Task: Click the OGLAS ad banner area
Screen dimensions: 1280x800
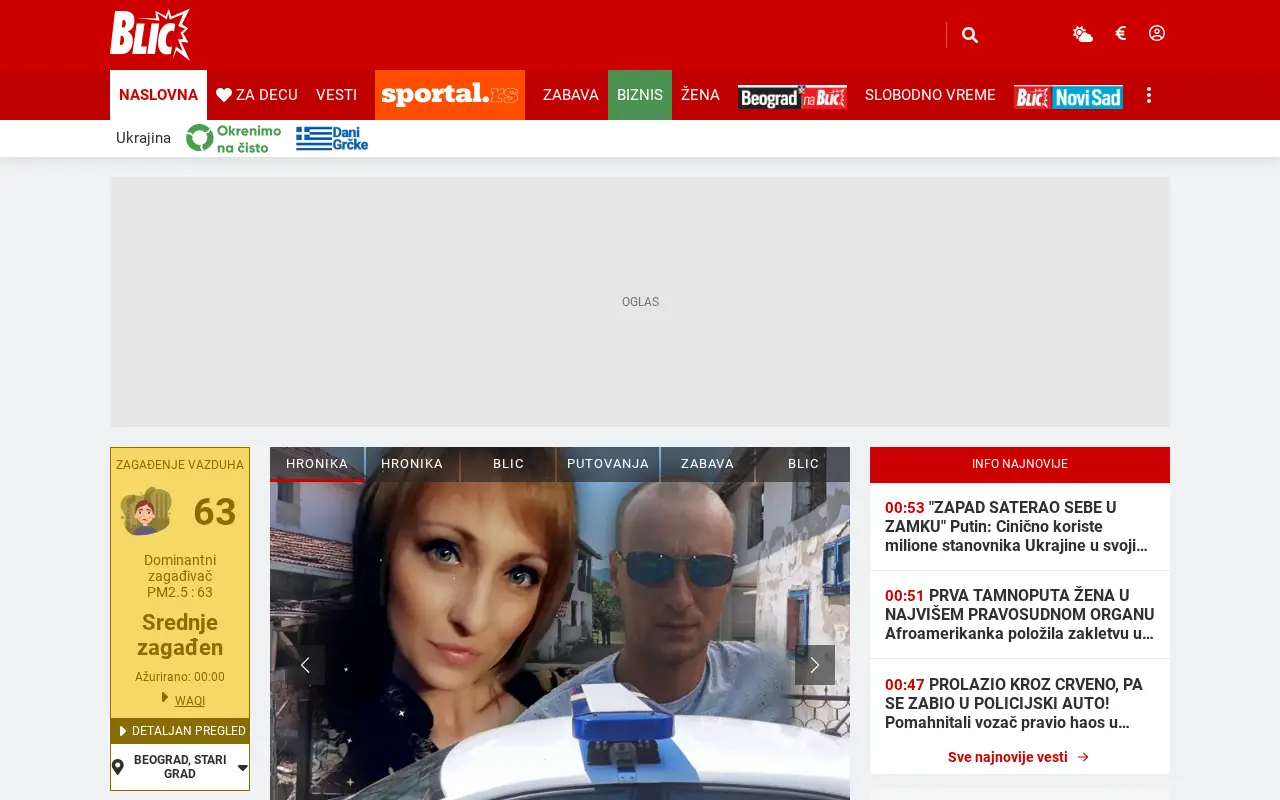Action: pyautogui.click(x=640, y=302)
